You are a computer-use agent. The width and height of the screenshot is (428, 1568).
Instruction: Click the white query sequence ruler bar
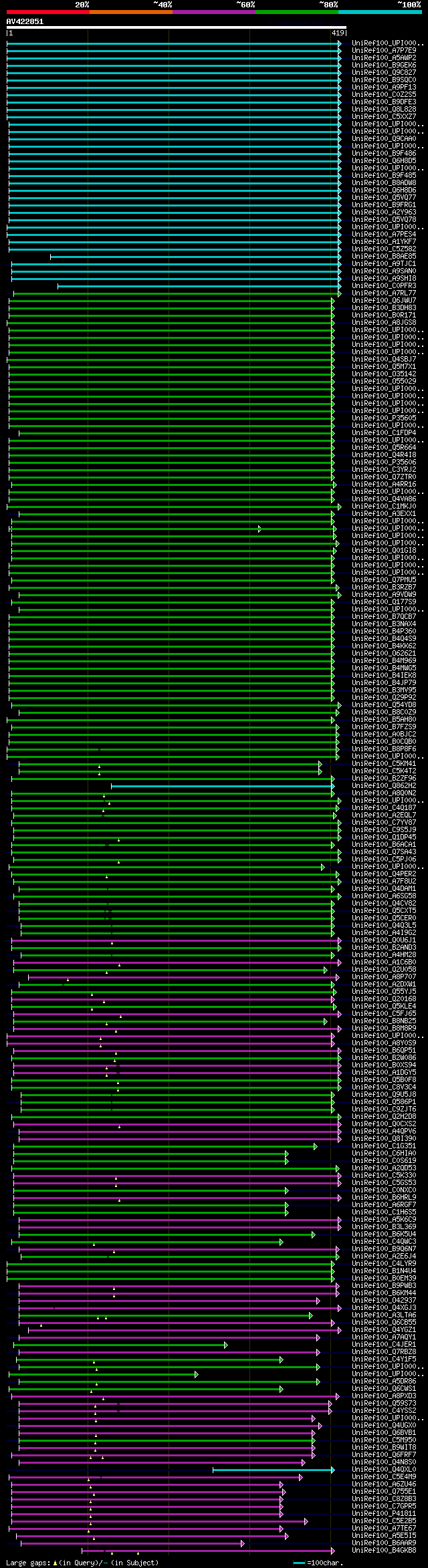[176, 27]
